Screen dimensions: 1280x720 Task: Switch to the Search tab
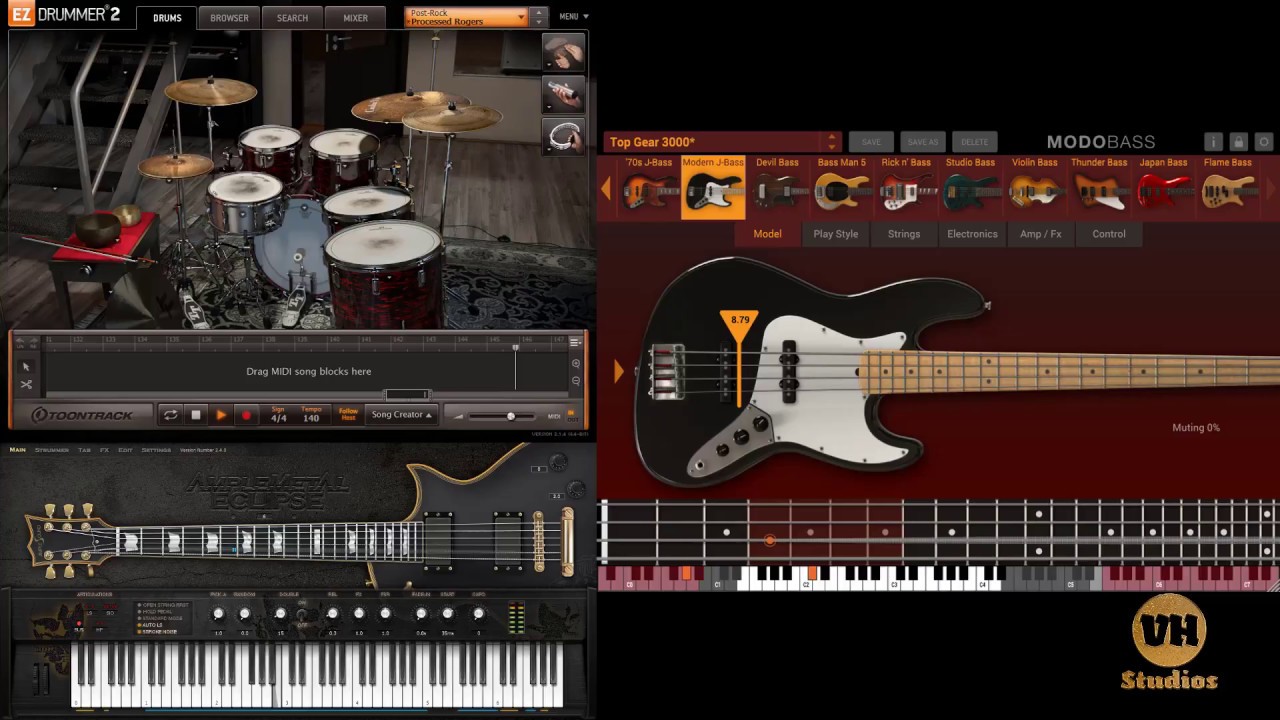coord(292,18)
